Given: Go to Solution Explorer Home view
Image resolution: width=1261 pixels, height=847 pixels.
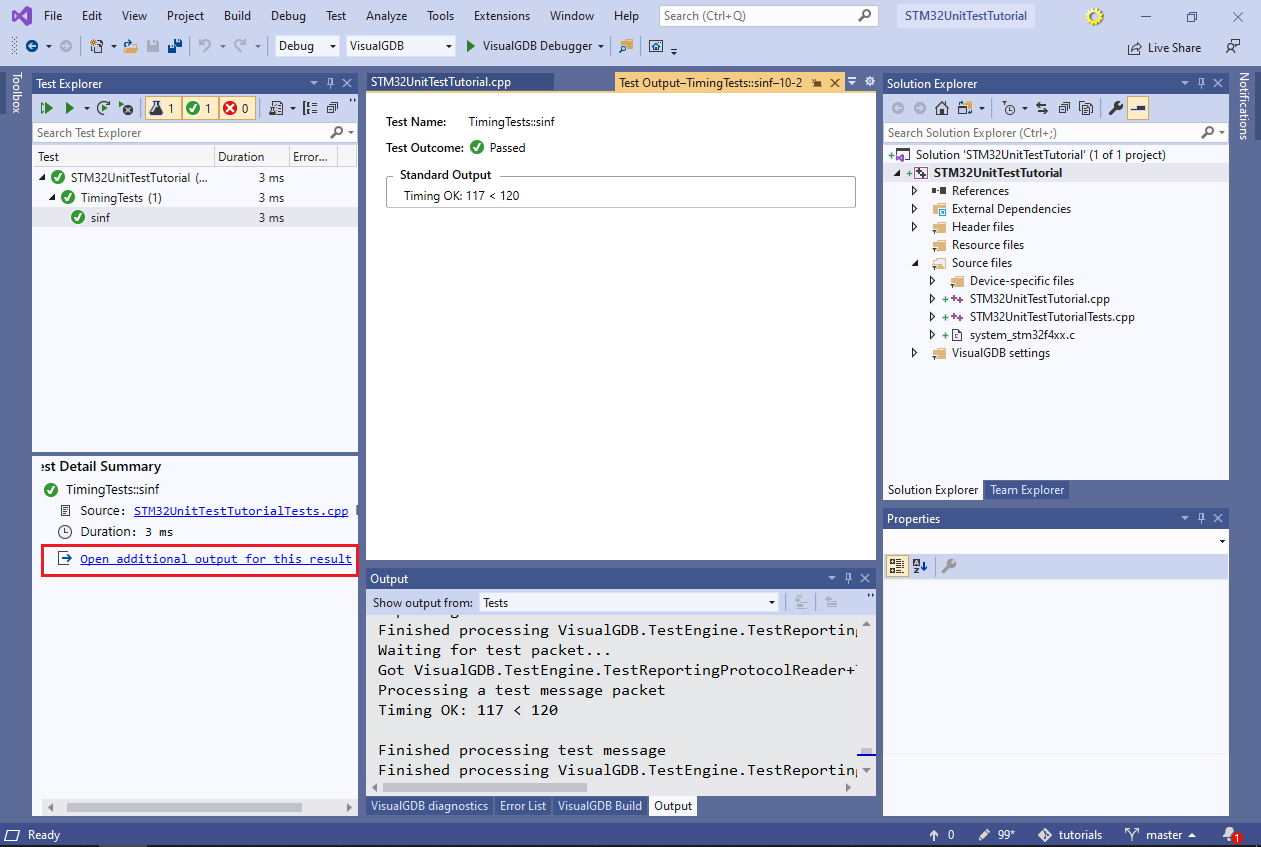Looking at the screenshot, I should click(941, 108).
